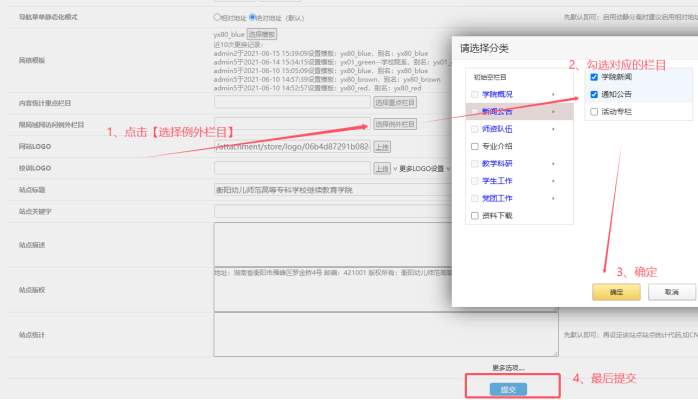Click the yellow 确定 button
698x400 pixels.
(x=616, y=292)
